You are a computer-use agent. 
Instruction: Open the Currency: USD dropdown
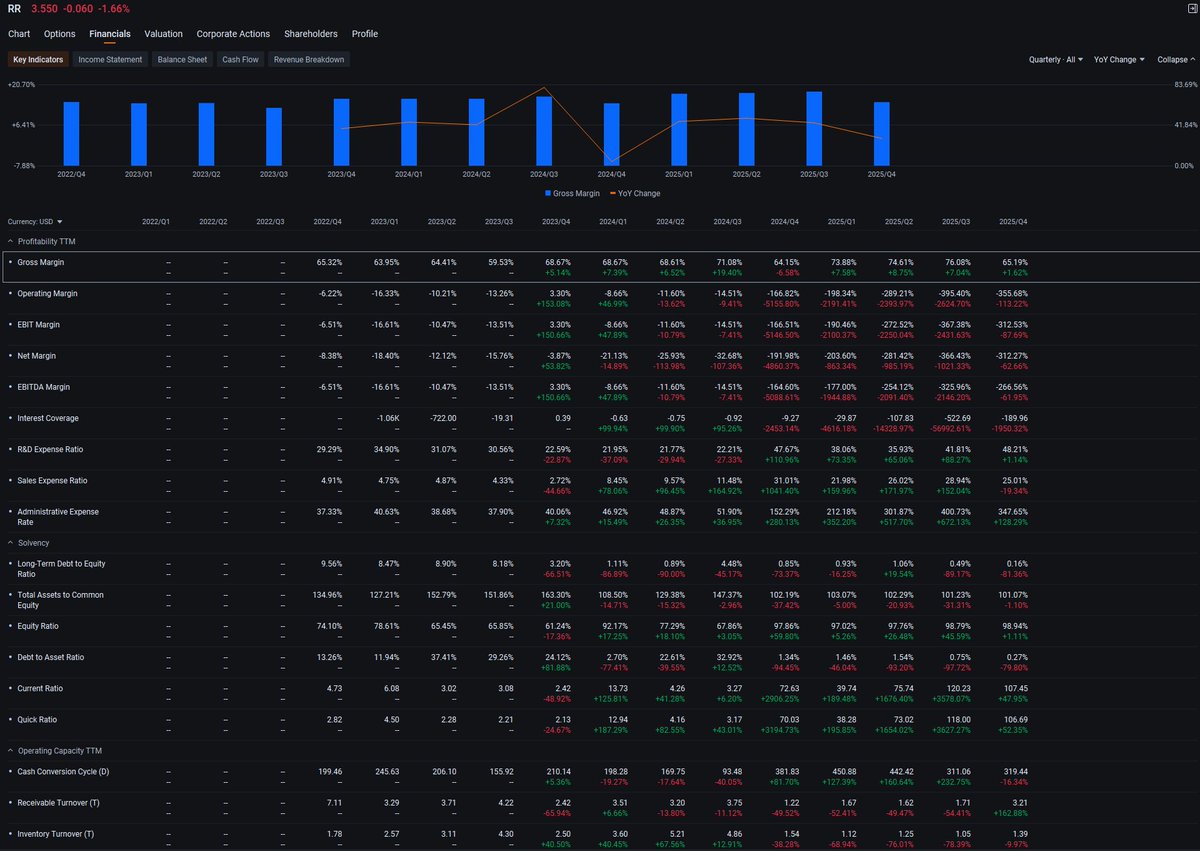[35, 221]
